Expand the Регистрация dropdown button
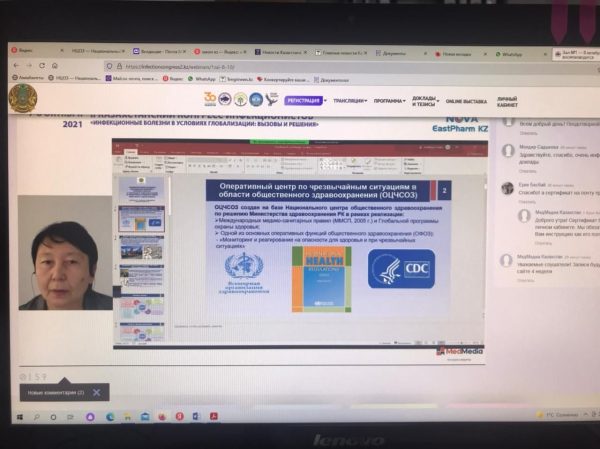This screenshot has height=449, width=600. click(x=305, y=101)
